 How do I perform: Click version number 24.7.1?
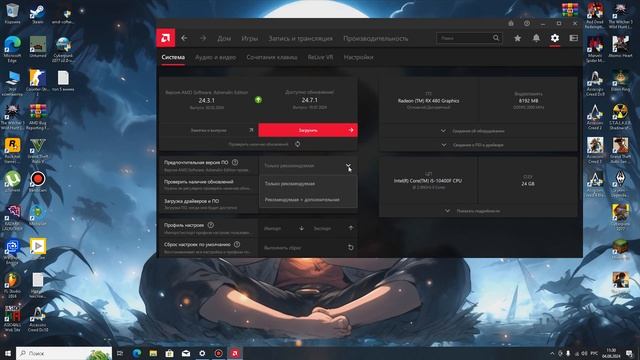tap(309, 100)
